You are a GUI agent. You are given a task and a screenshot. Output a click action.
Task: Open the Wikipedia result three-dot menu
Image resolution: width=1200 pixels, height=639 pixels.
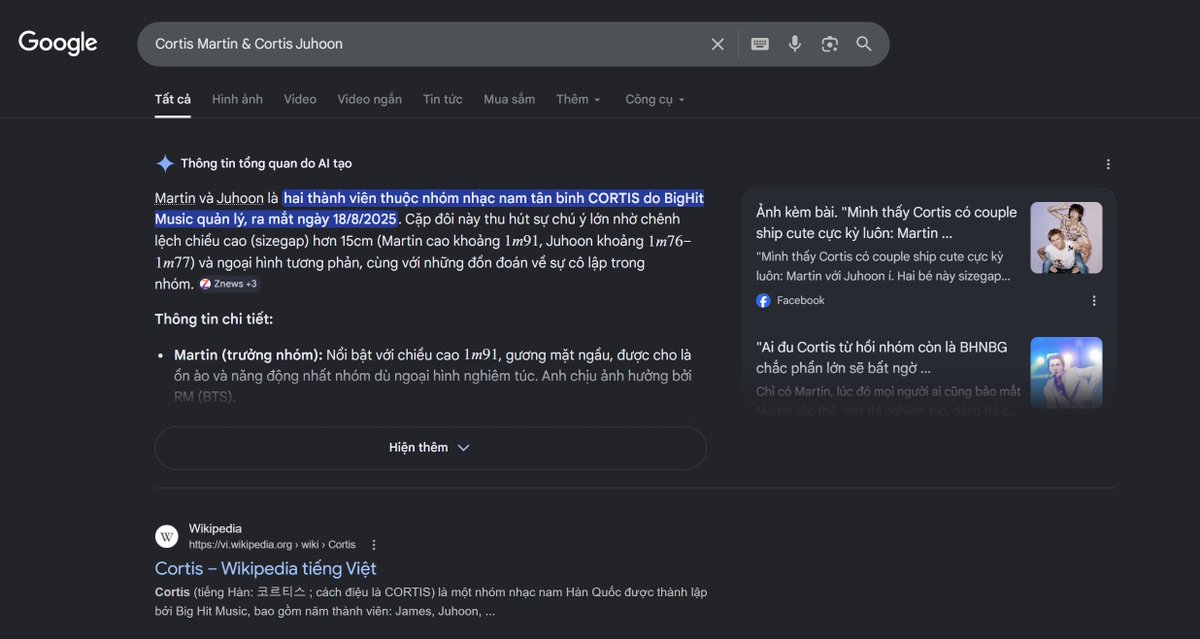tap(374, 545)
